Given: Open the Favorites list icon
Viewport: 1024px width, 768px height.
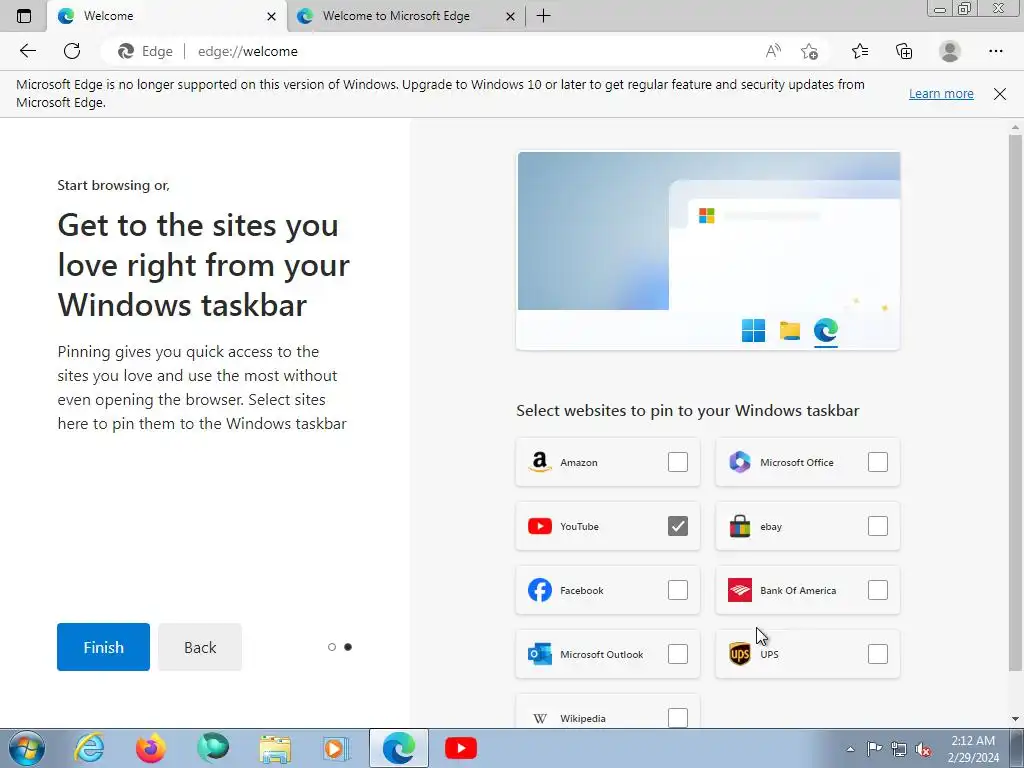Looking at the screenshot, I should coord(860,51).
